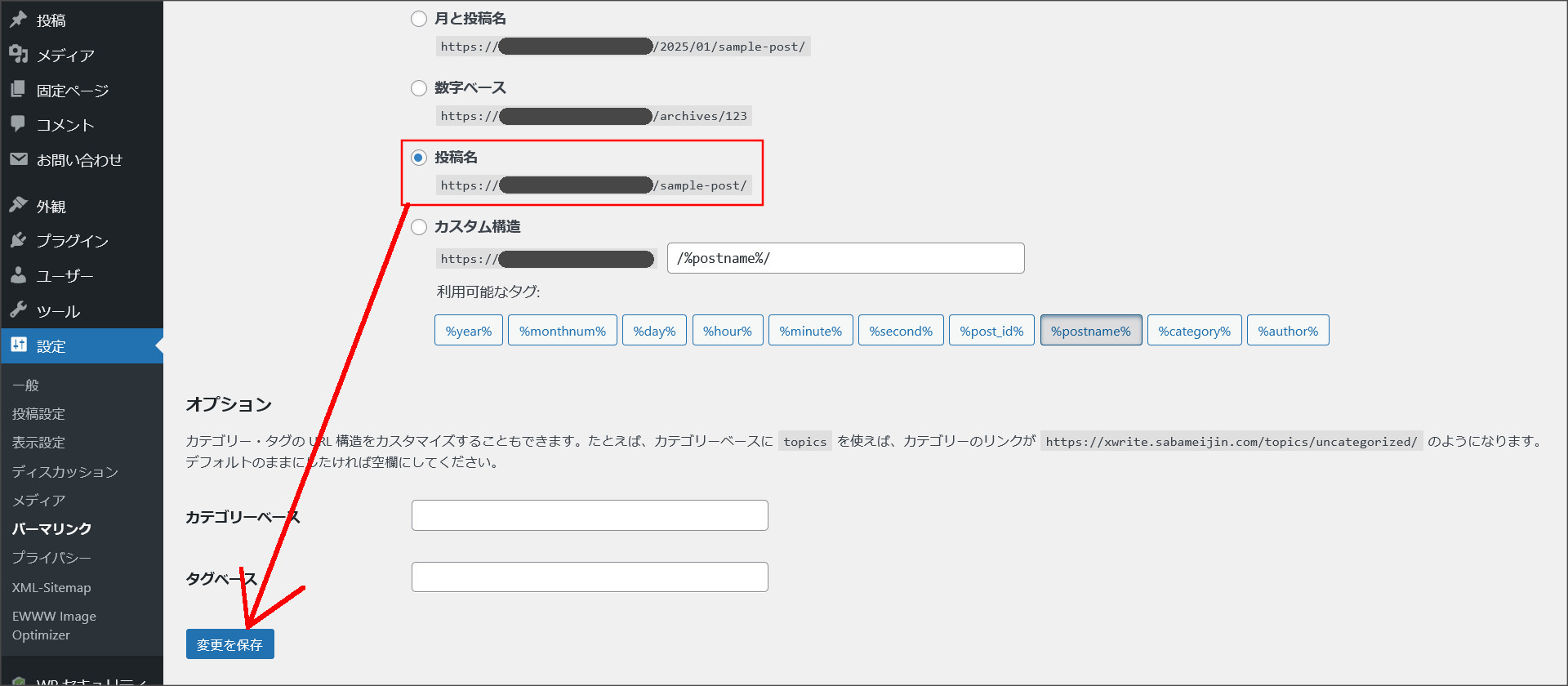The image size is (1568, 686).
Task: Add the %year% tag
Action: coord(469,331)
